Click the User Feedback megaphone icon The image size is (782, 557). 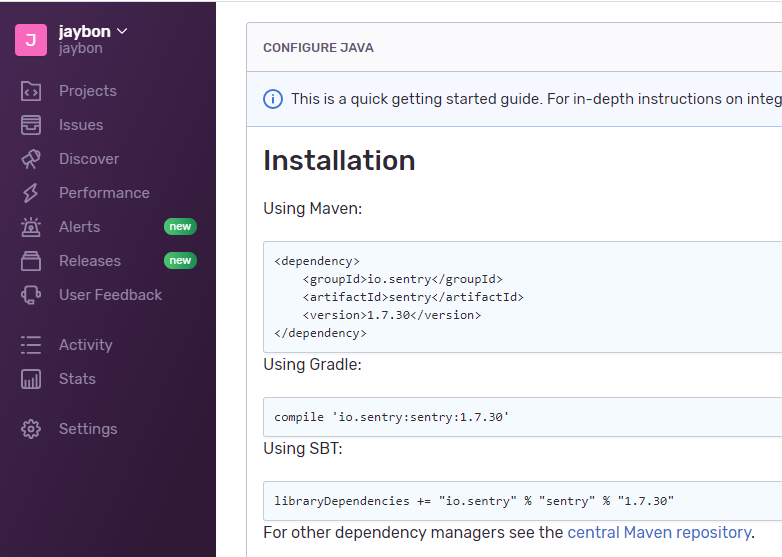[31, 295]
